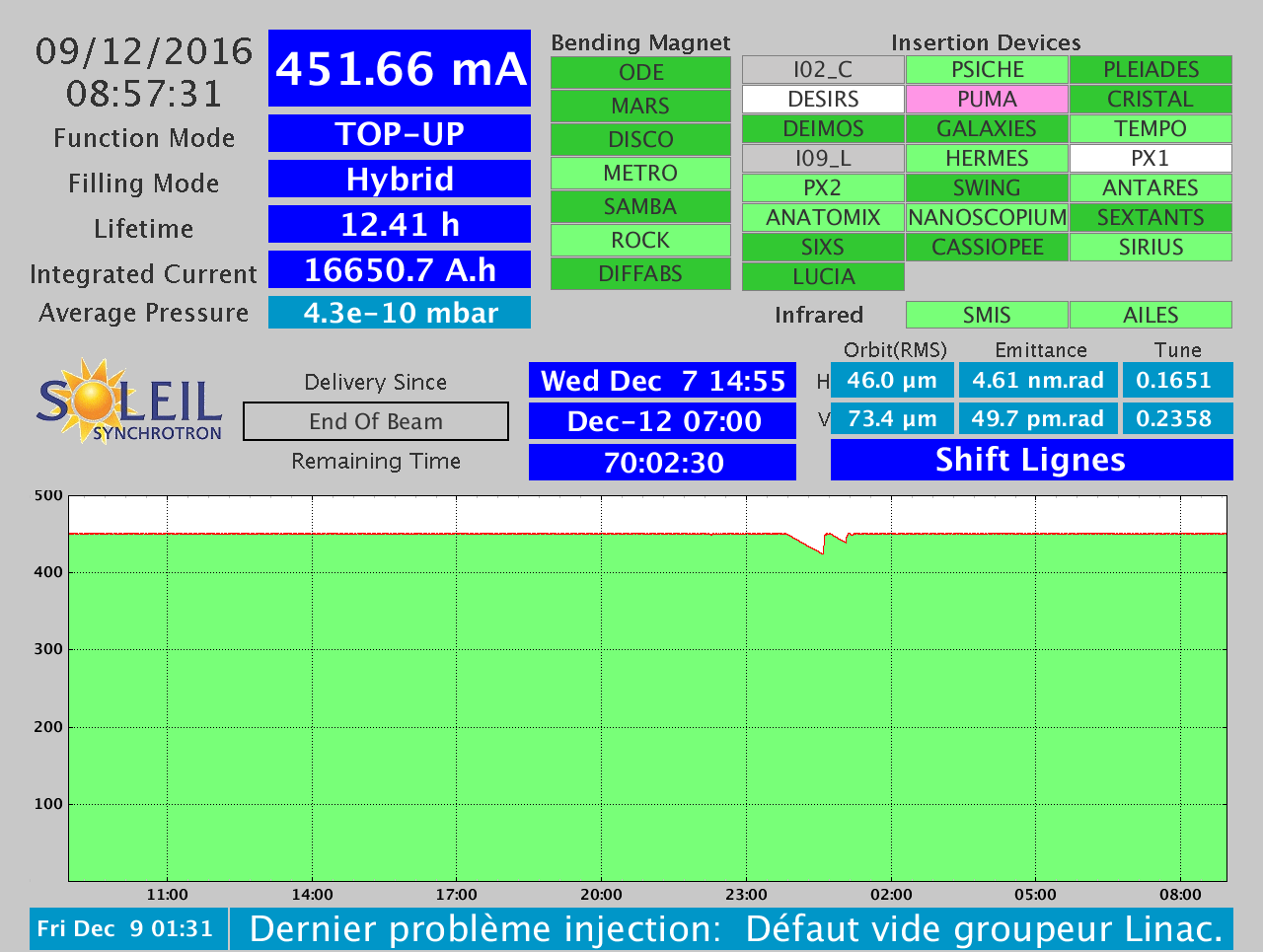Select the ODE bending magnet beamline
This screenshot has width=1263, height=952.
(x=640, y=73)
